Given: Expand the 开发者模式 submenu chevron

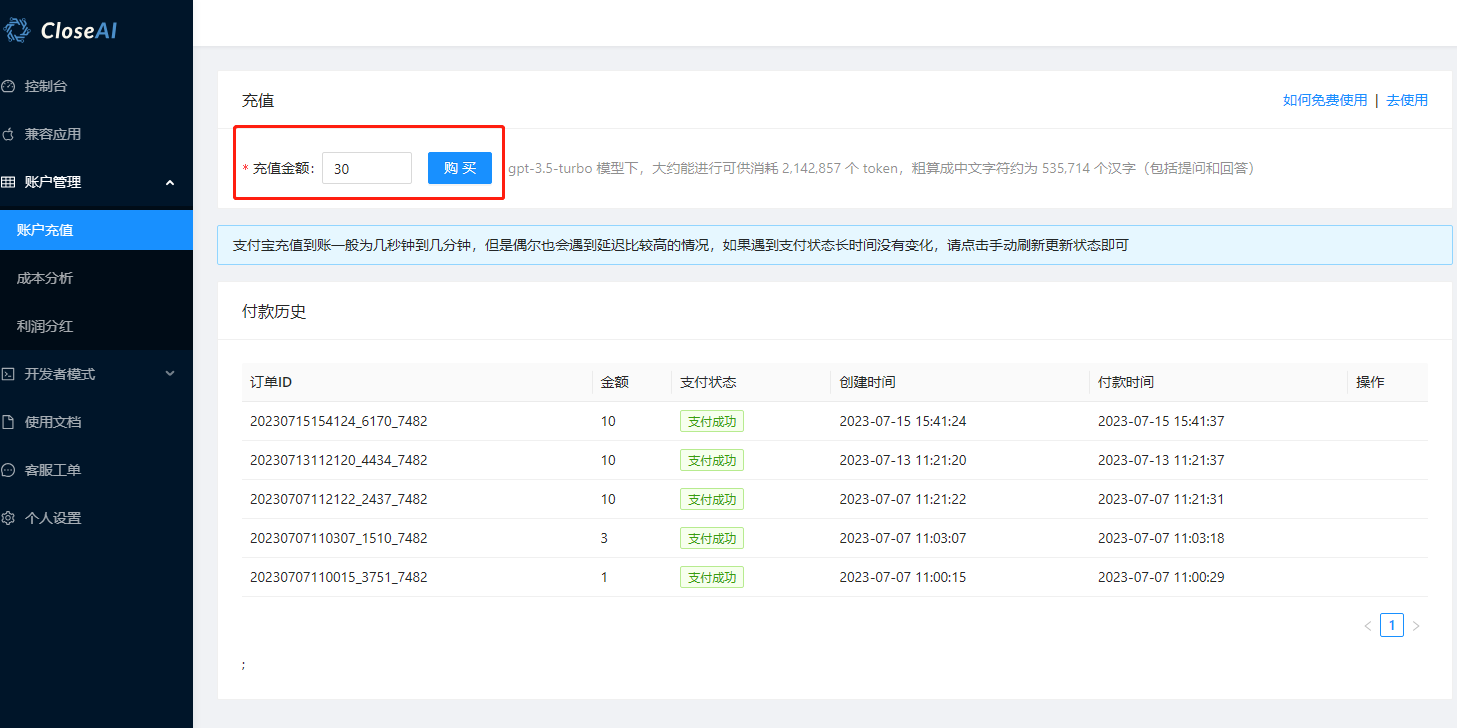Looking at the screenshot, I should tap(170, 374).
